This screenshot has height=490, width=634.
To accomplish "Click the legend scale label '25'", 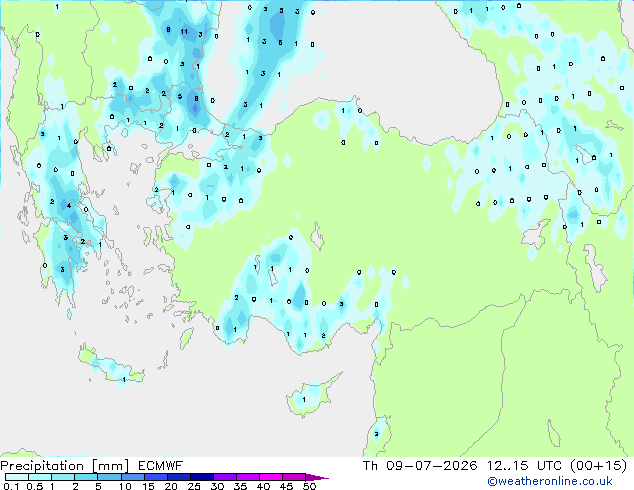I will point(194,486).
